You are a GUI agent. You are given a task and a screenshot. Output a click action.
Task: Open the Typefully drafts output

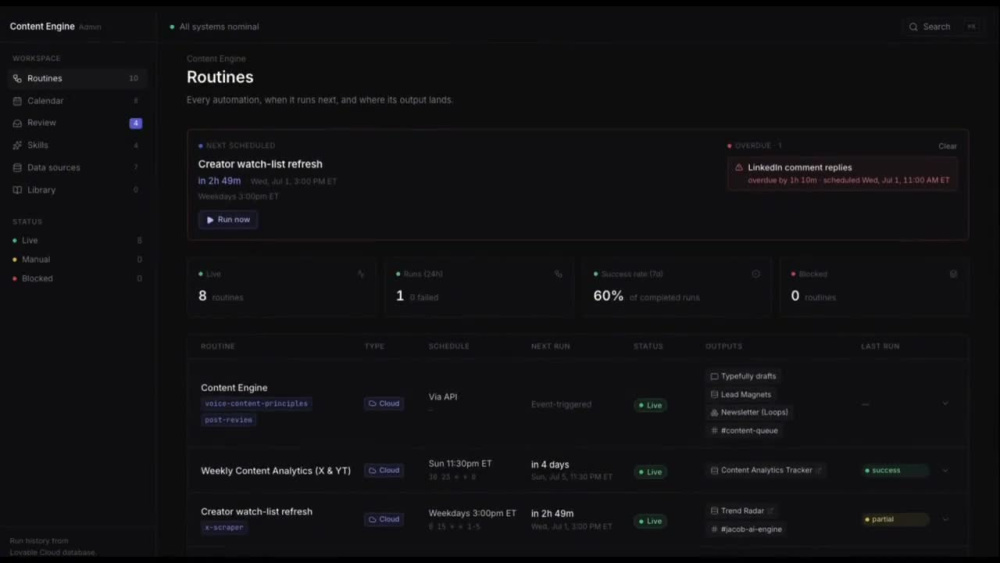[743, 376]
